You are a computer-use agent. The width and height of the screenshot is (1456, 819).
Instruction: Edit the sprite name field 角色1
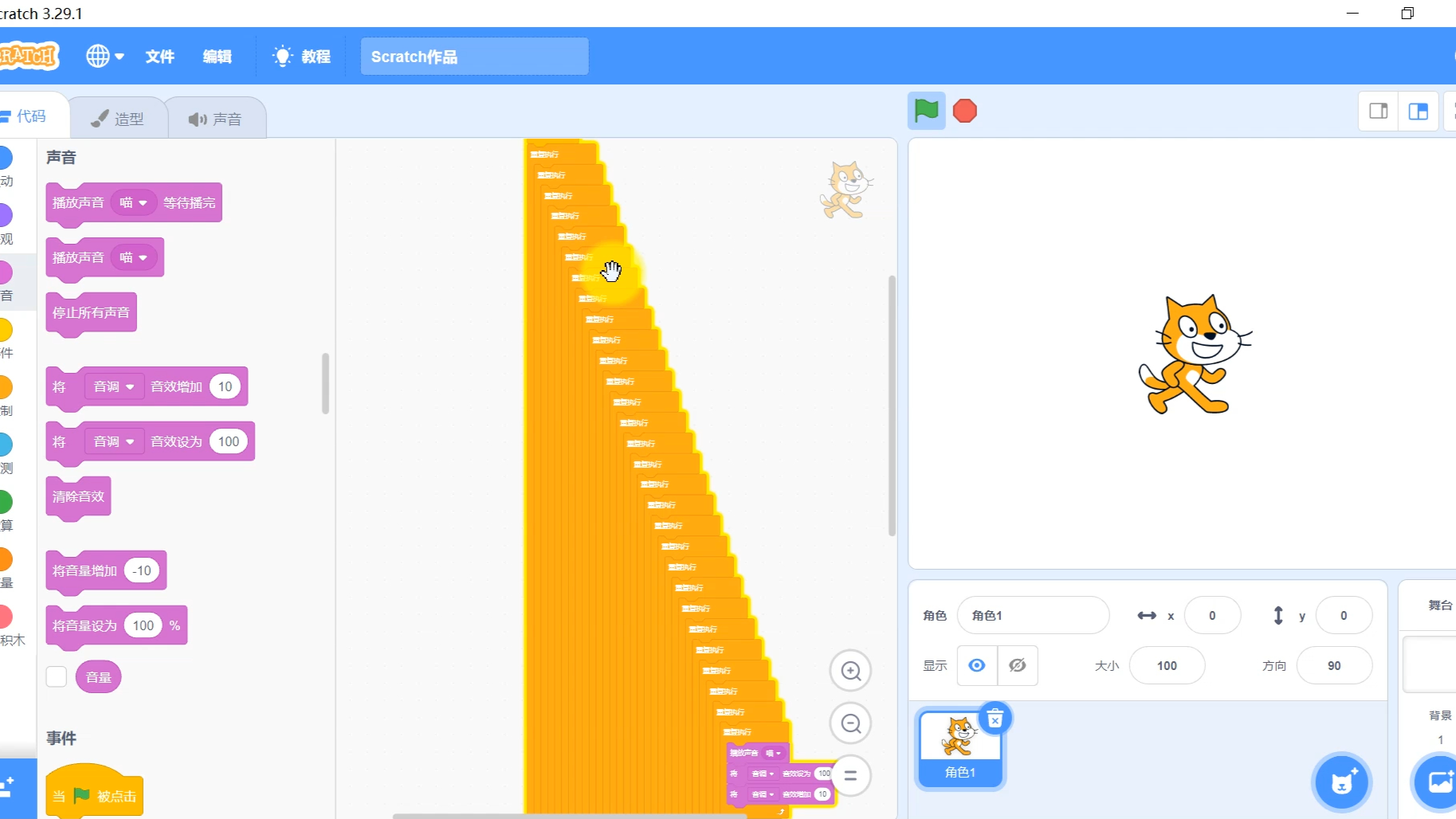1033,615
